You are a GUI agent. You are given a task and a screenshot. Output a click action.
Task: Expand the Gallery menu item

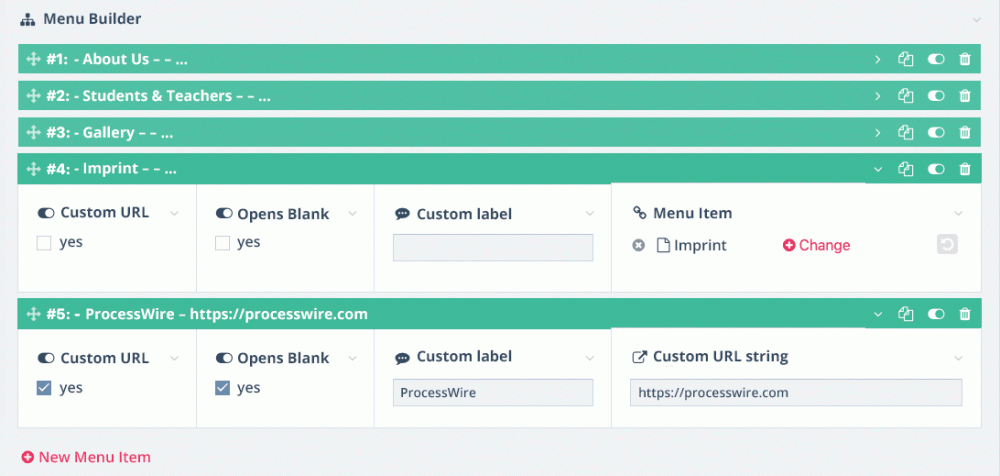click(x=878, y=132)
